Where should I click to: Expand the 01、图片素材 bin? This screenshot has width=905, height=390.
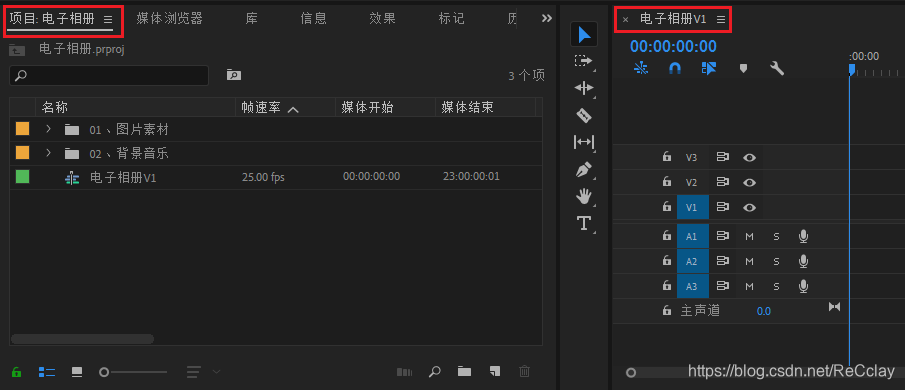click(48, 129)
